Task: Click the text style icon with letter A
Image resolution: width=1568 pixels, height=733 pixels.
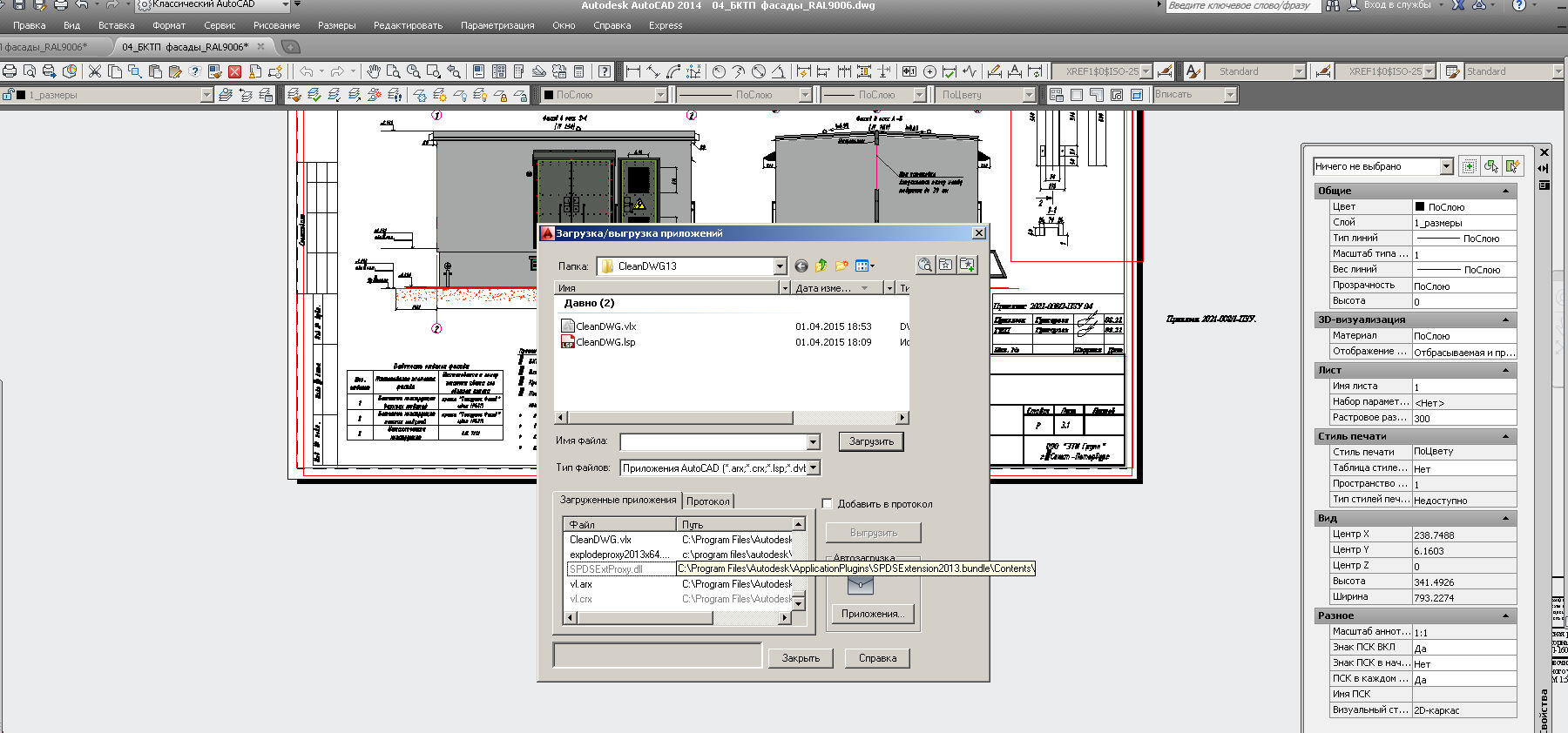Action: pos(1193,71)
